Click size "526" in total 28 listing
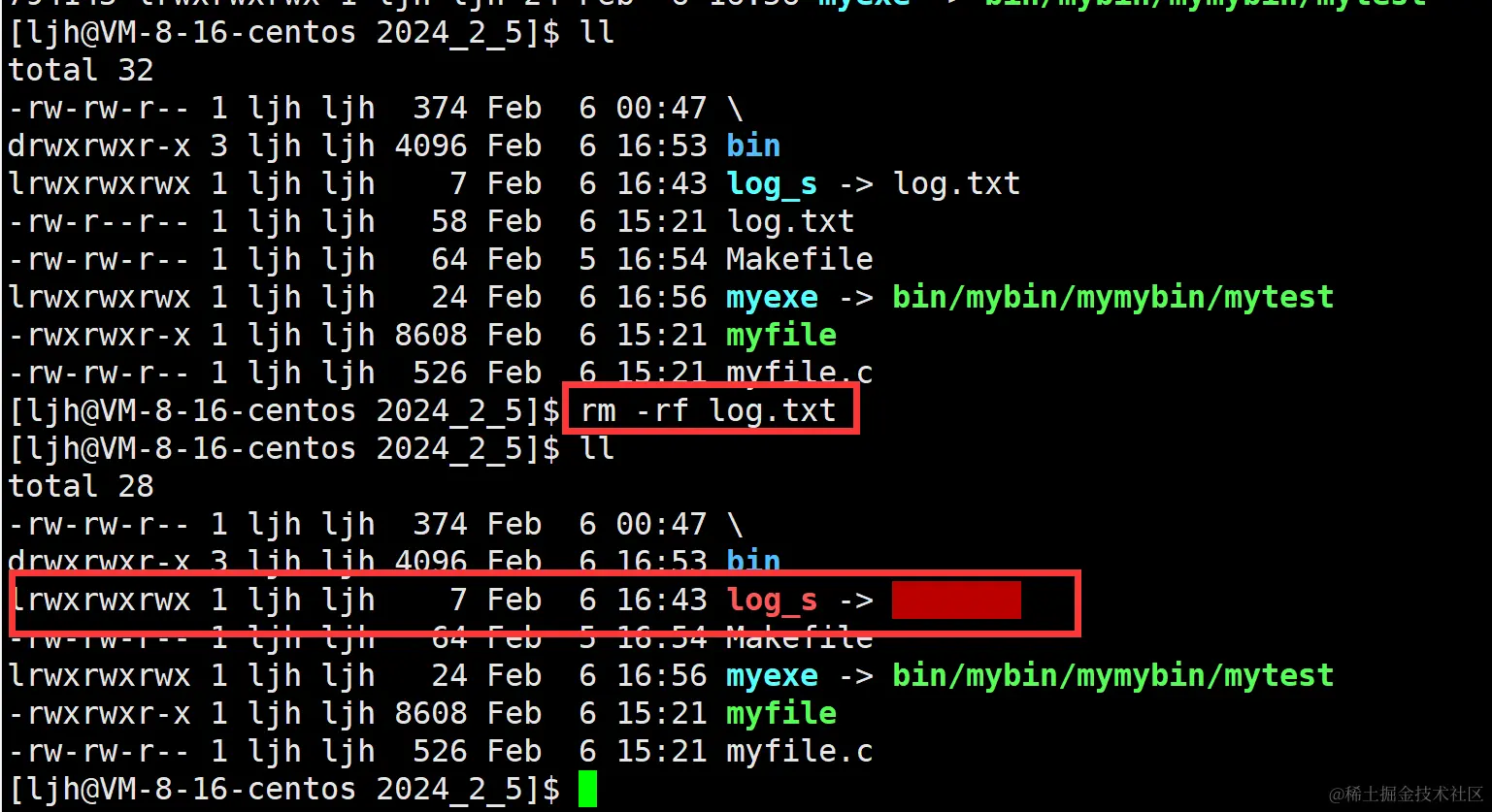This screenshot has width=1492, height=812. [441, 751]
